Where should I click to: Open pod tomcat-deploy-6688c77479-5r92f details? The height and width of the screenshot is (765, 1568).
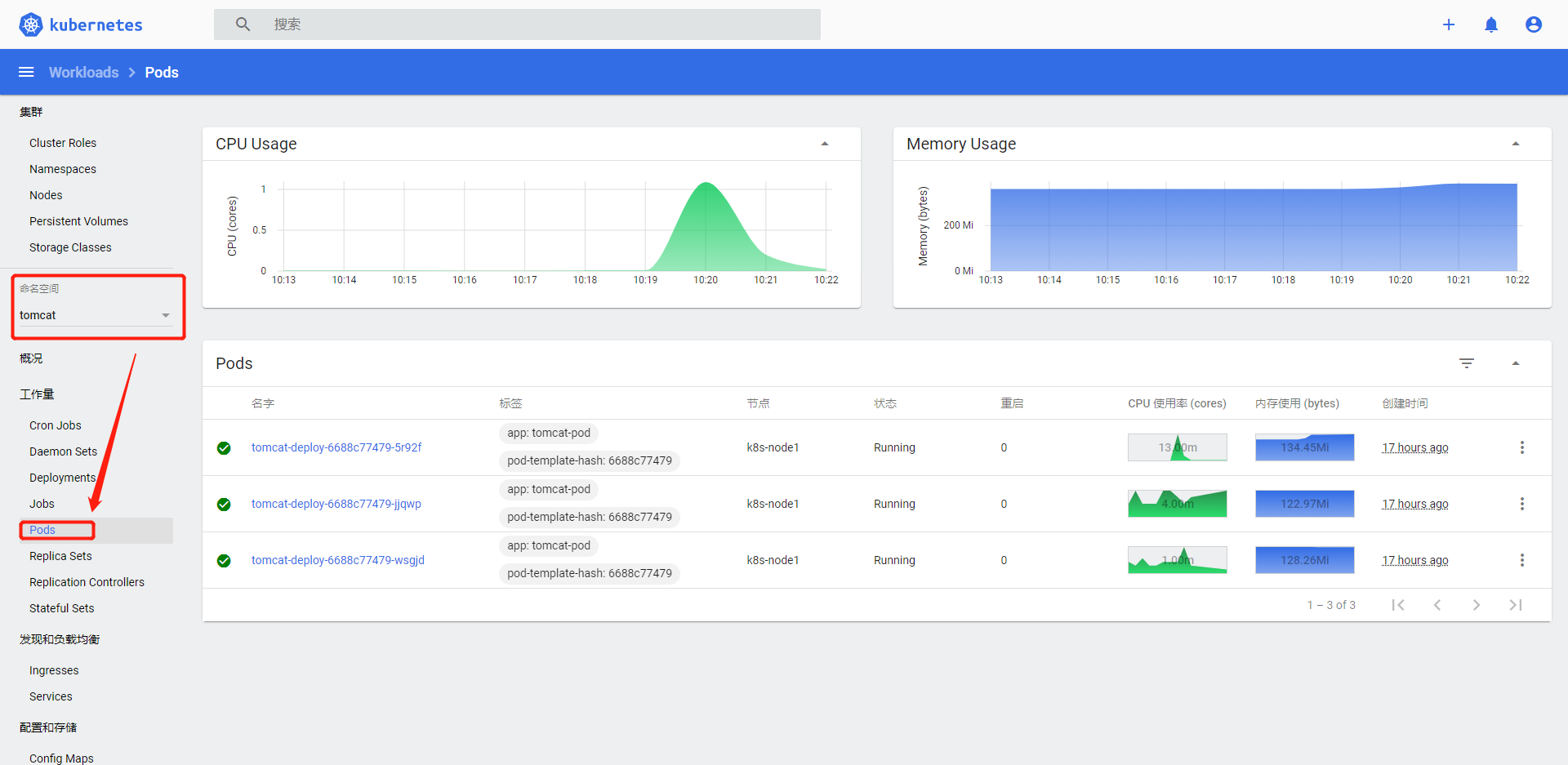[336, 447]
